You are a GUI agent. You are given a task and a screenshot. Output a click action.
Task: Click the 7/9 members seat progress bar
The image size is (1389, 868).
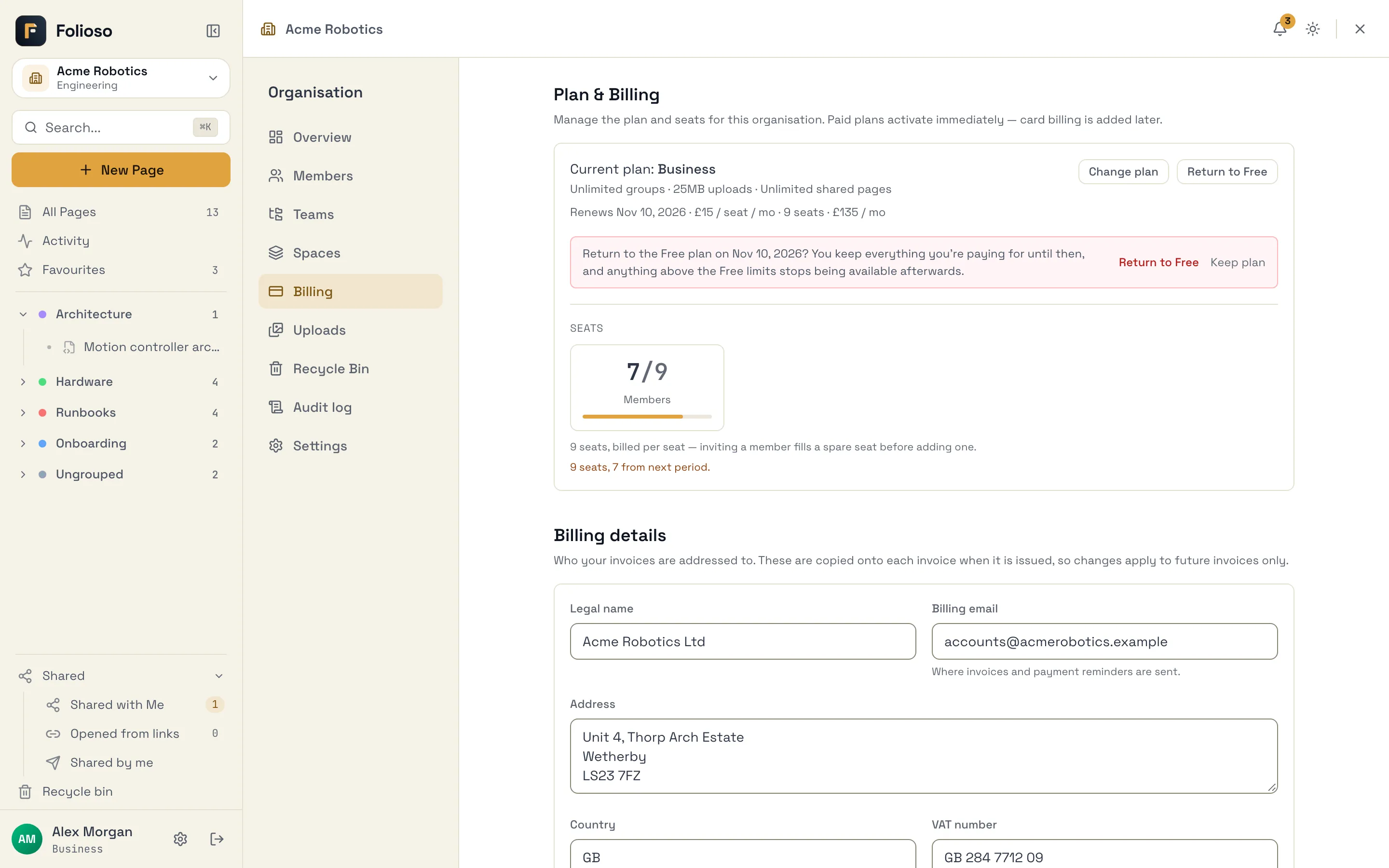(647, 416)
